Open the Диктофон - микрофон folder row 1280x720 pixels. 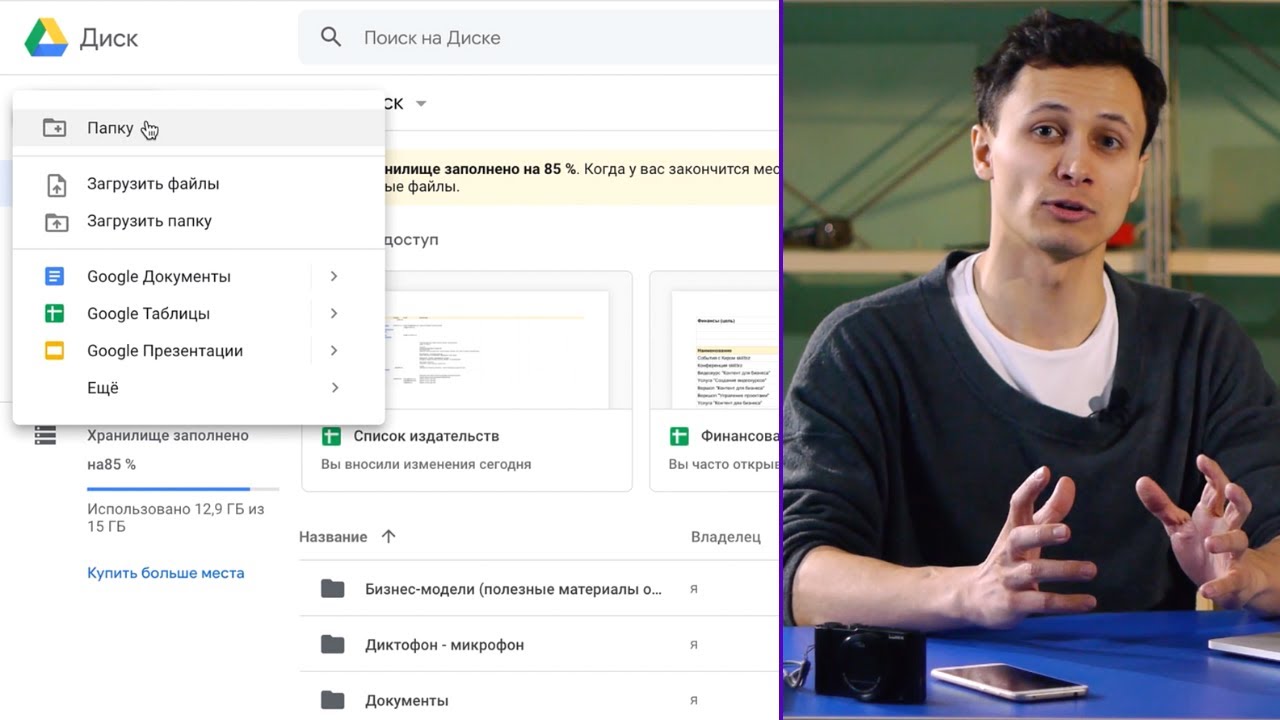point(539,645)
